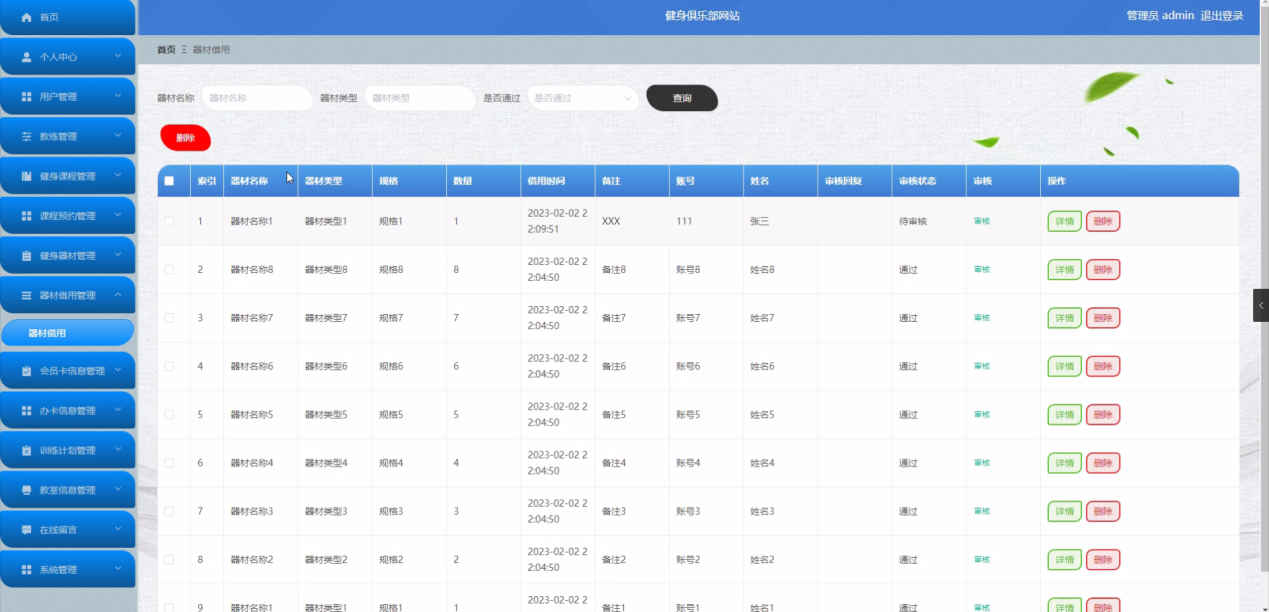Click the 管理员 admin label

coord(1160,16)
